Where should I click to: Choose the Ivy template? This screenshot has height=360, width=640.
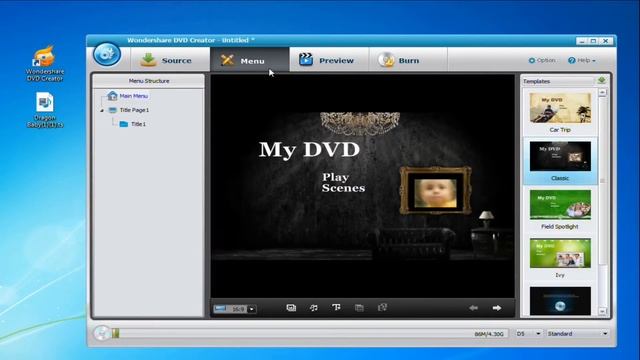pos(560,258)
